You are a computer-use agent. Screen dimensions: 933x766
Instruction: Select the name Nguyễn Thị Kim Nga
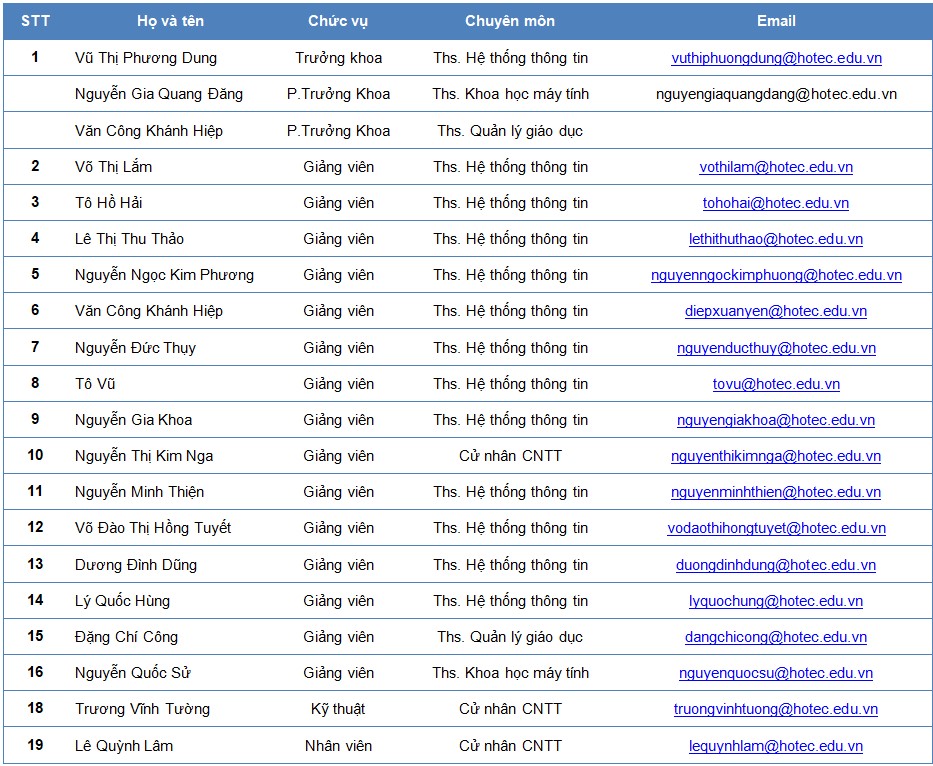point(144,457)
